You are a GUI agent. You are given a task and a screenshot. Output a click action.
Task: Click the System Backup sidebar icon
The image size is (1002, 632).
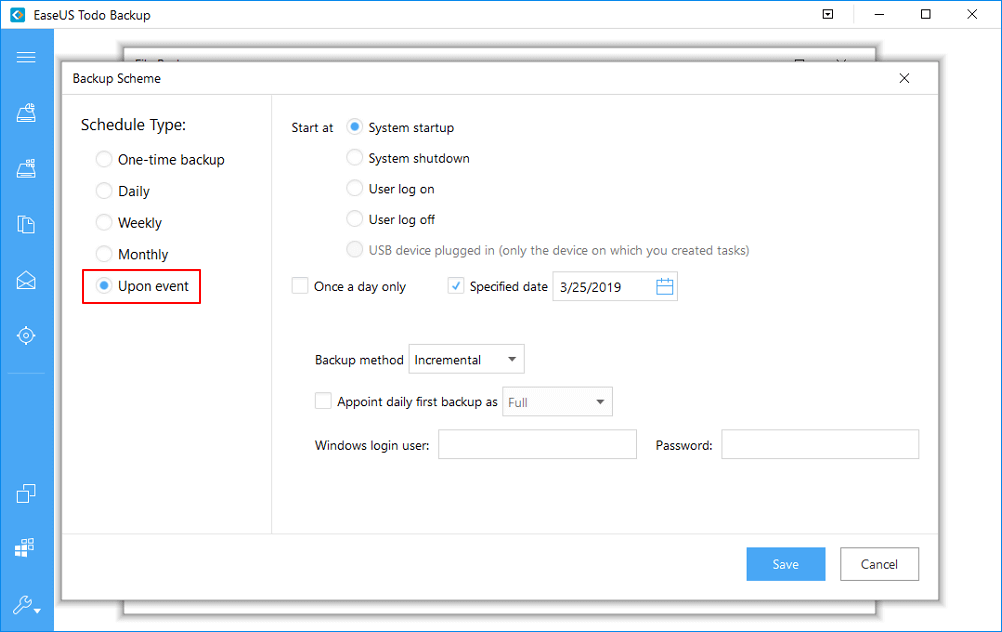pos(26,169)
